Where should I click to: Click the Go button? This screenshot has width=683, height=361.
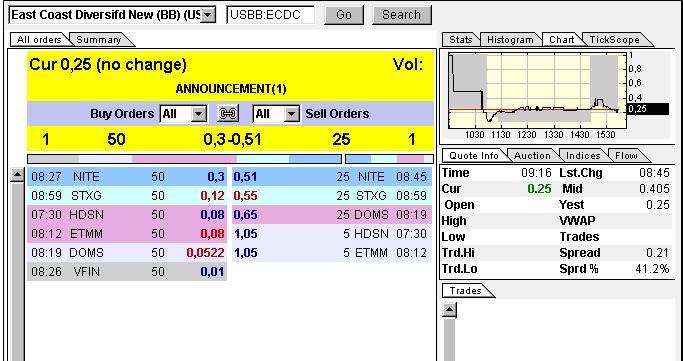click(x=344, y=15)
